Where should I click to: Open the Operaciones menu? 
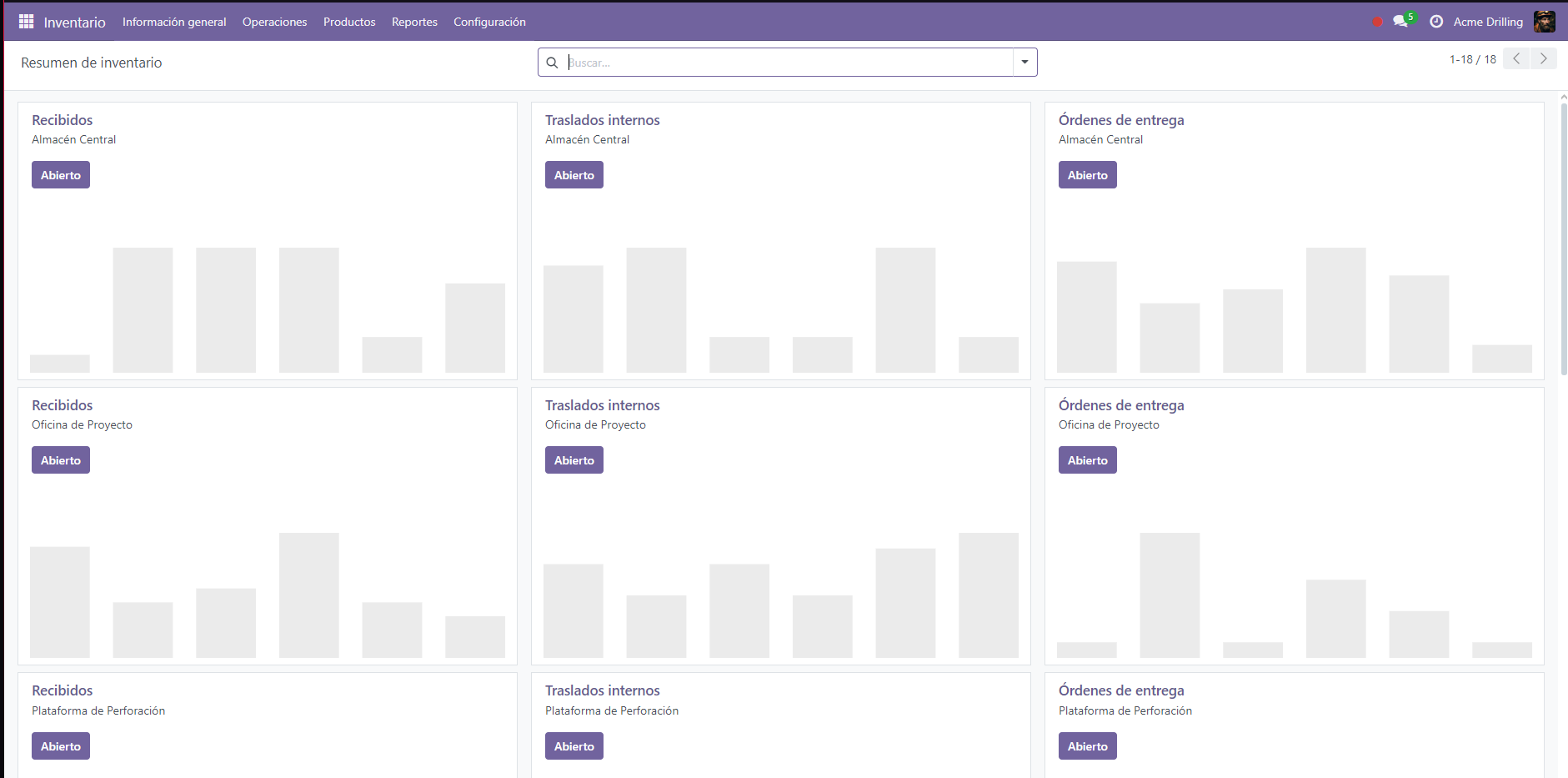point(274,22)
